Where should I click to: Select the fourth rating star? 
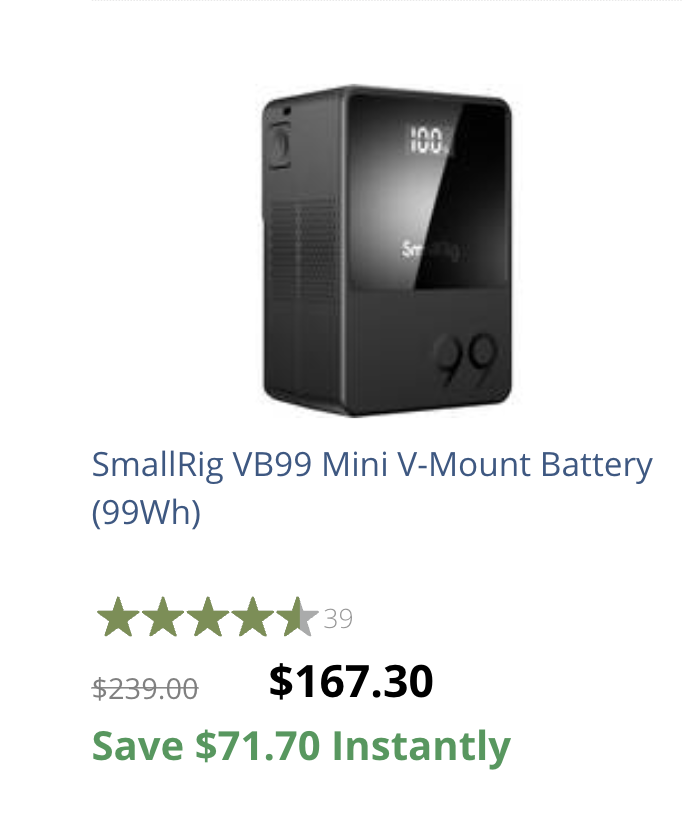[x=253, y=618]
